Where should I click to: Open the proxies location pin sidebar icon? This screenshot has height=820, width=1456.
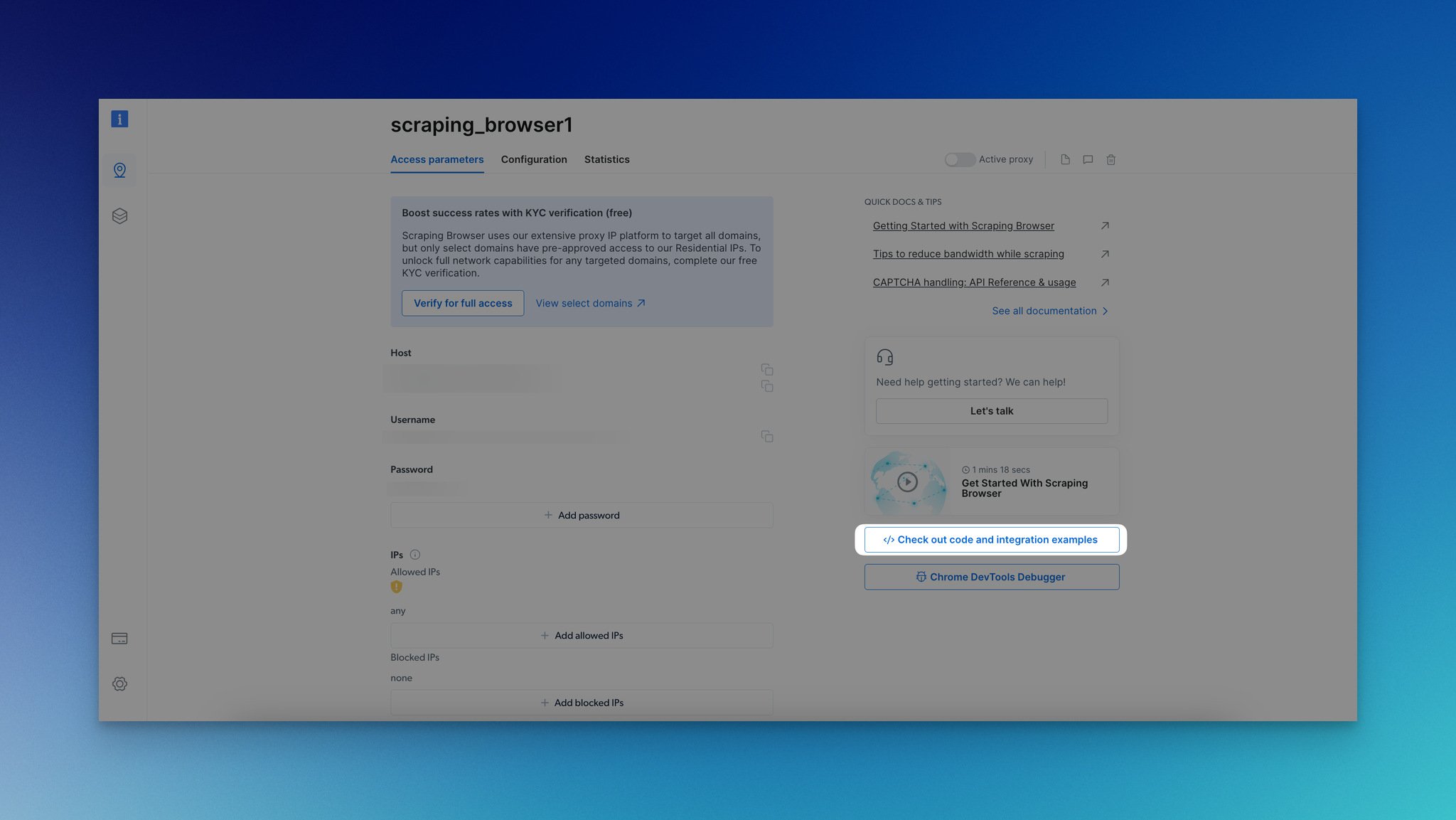click(x=119, y=170)
